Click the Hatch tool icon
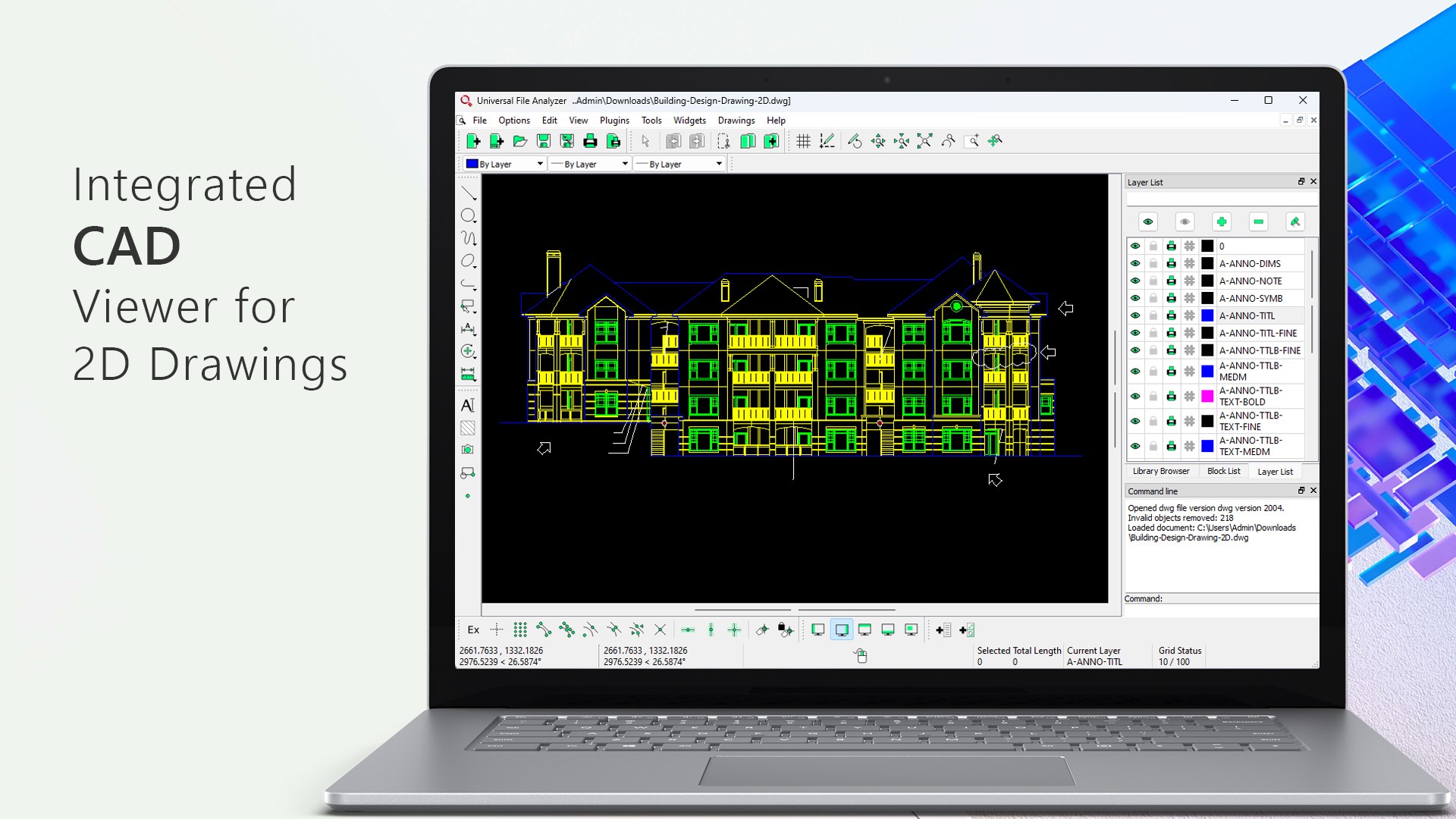1456x819 pixels. tap(468, 428)
